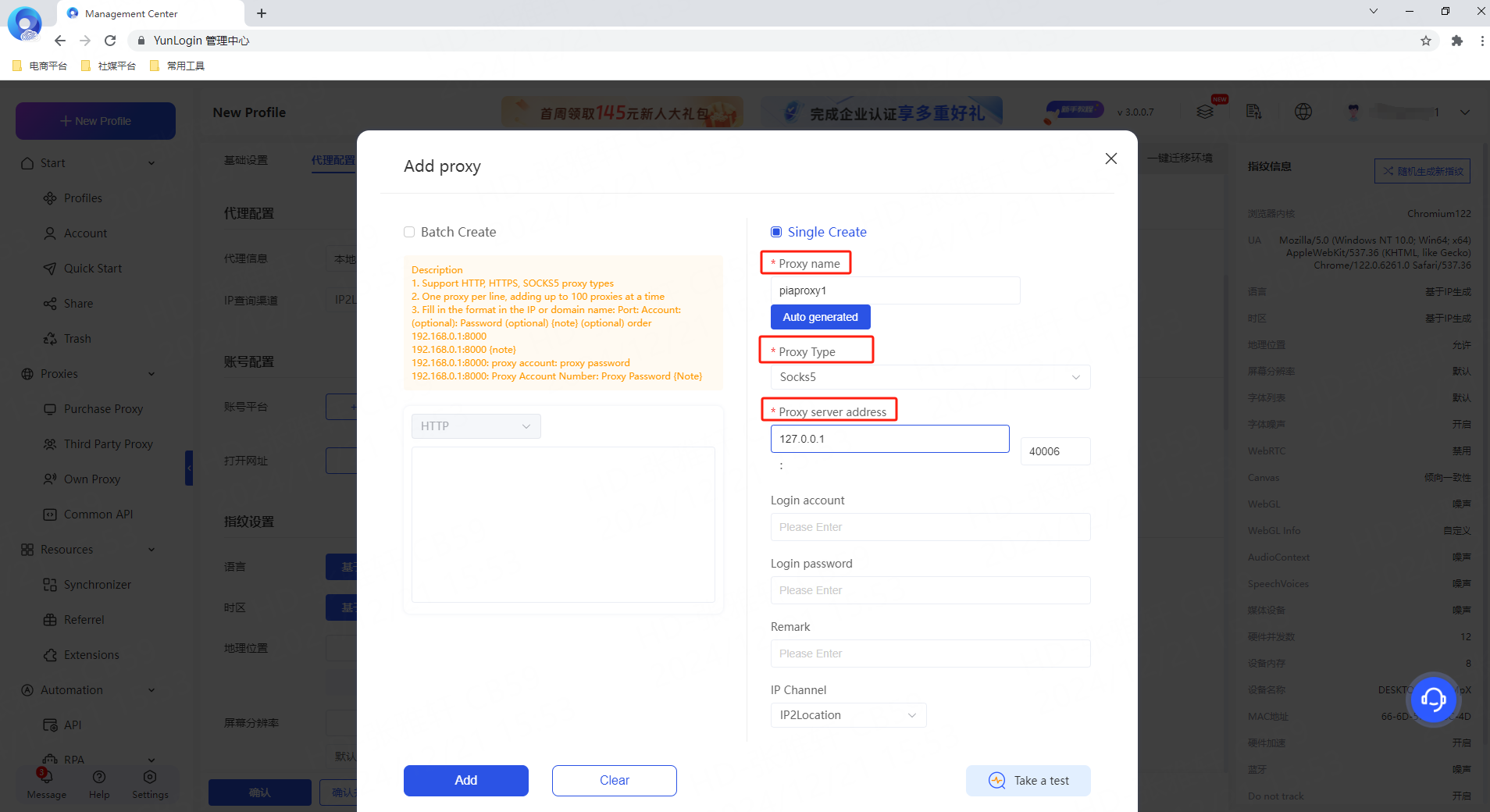The height and width of the screenshot is (812, 1490).
Task: Open the Management Center browser tab
Action: coord(131,13)
